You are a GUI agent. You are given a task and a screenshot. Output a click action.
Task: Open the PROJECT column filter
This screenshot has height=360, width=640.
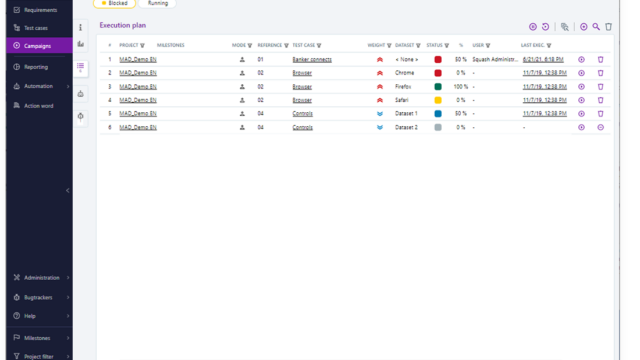tap(142, 45)
